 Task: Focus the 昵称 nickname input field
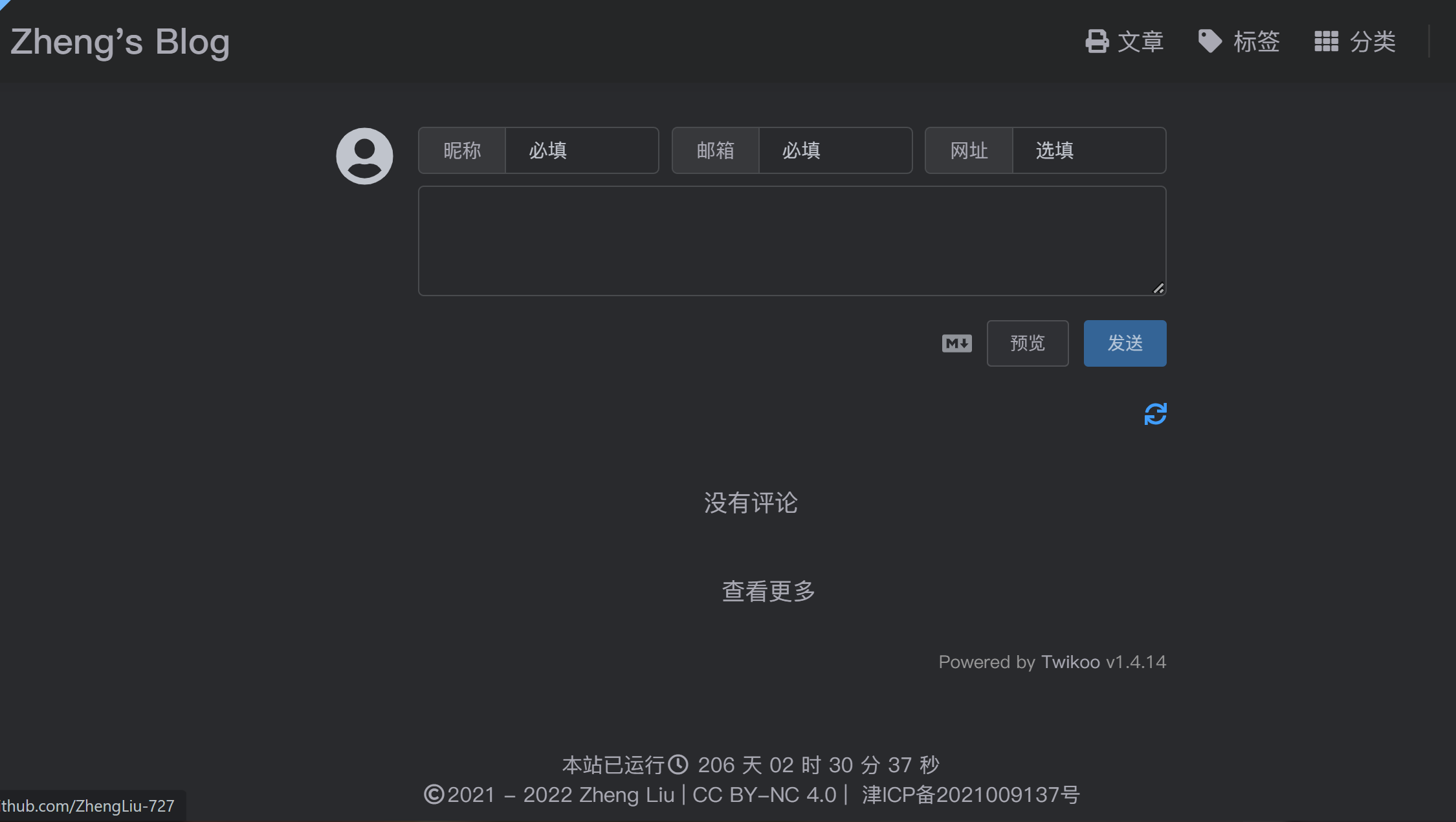tap(582, 151)
